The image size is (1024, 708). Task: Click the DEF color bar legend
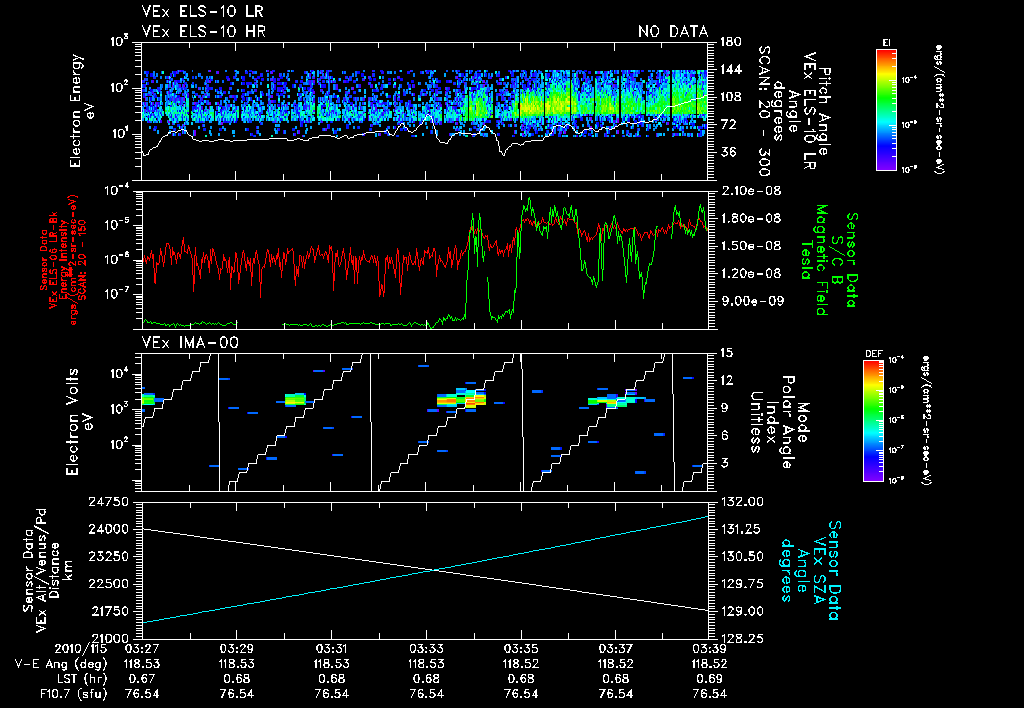click(x=873, y=421)
